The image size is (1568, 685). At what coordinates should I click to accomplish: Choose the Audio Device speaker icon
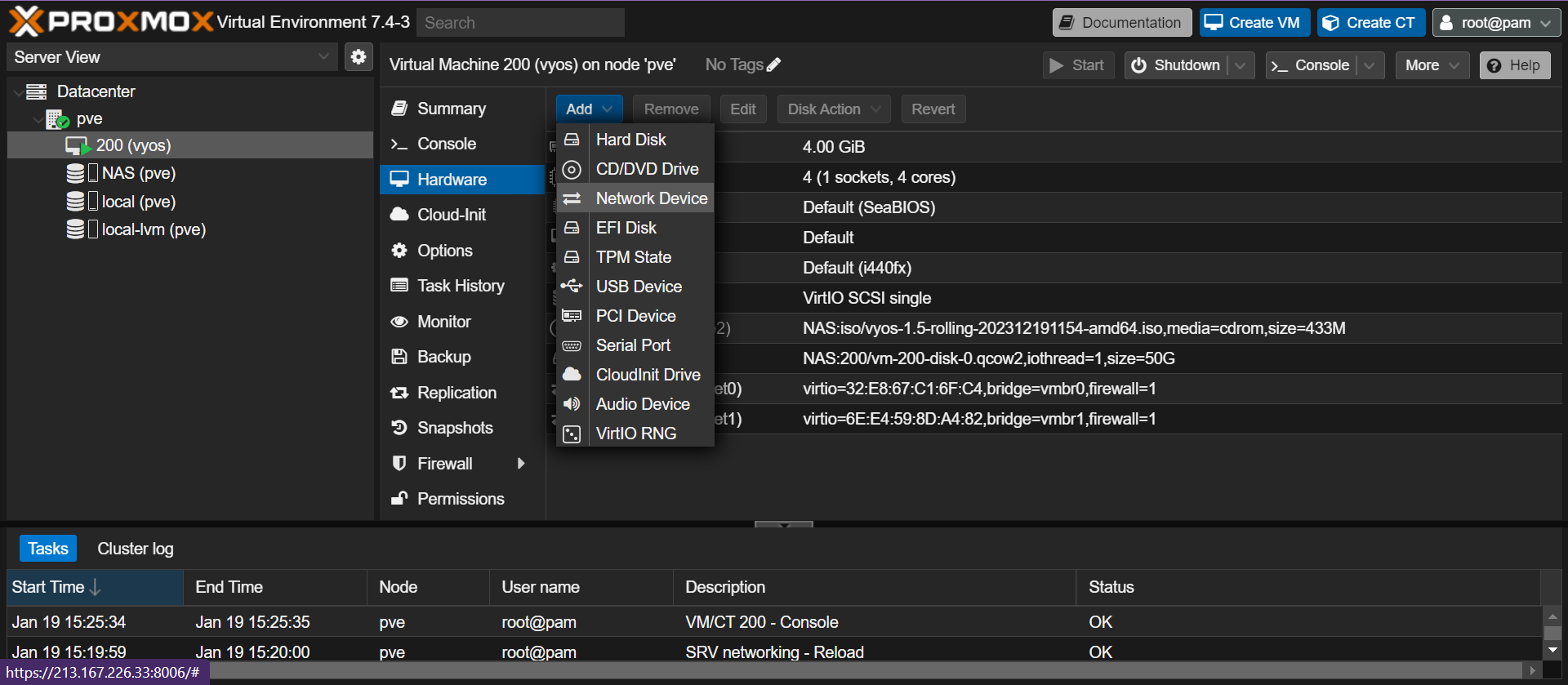coord(572,404)
